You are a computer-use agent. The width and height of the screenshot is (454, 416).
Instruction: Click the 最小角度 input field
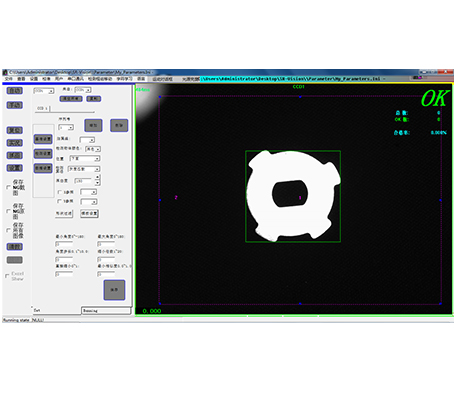[x=64, y=244]
